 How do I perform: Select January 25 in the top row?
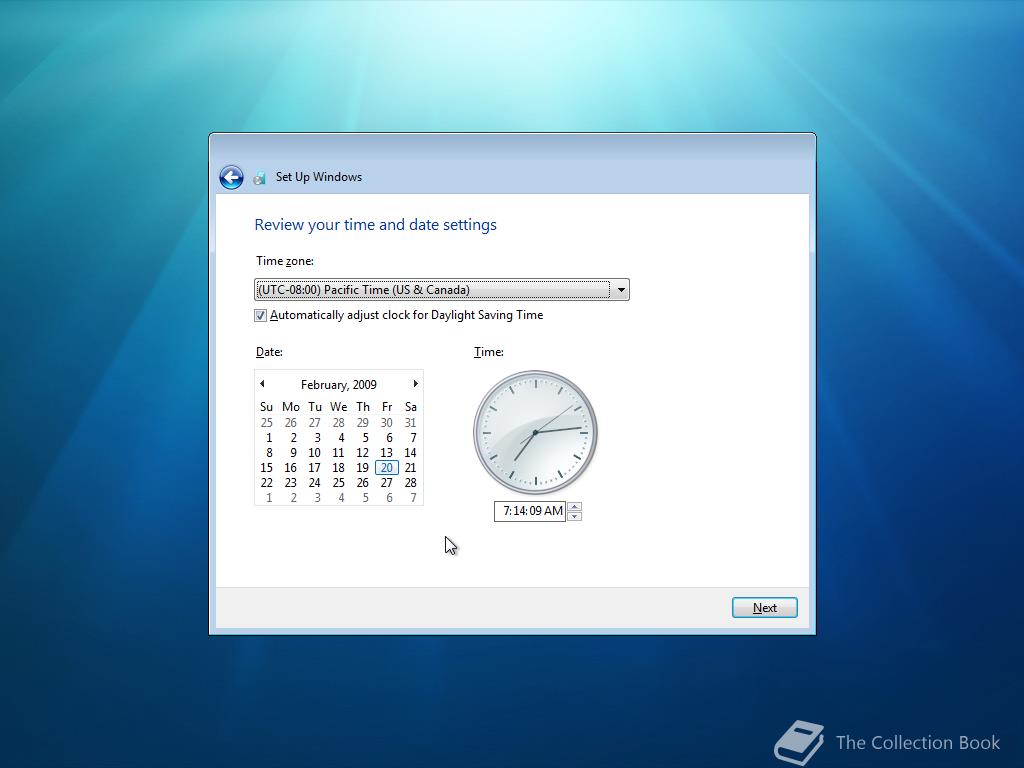tap(266, 423)
